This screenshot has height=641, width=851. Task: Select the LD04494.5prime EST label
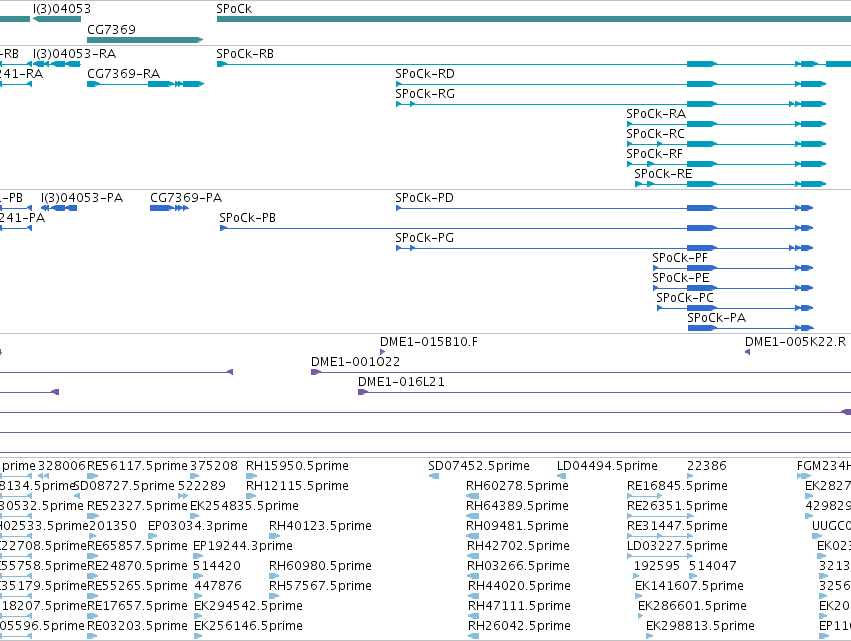(607, 466)
